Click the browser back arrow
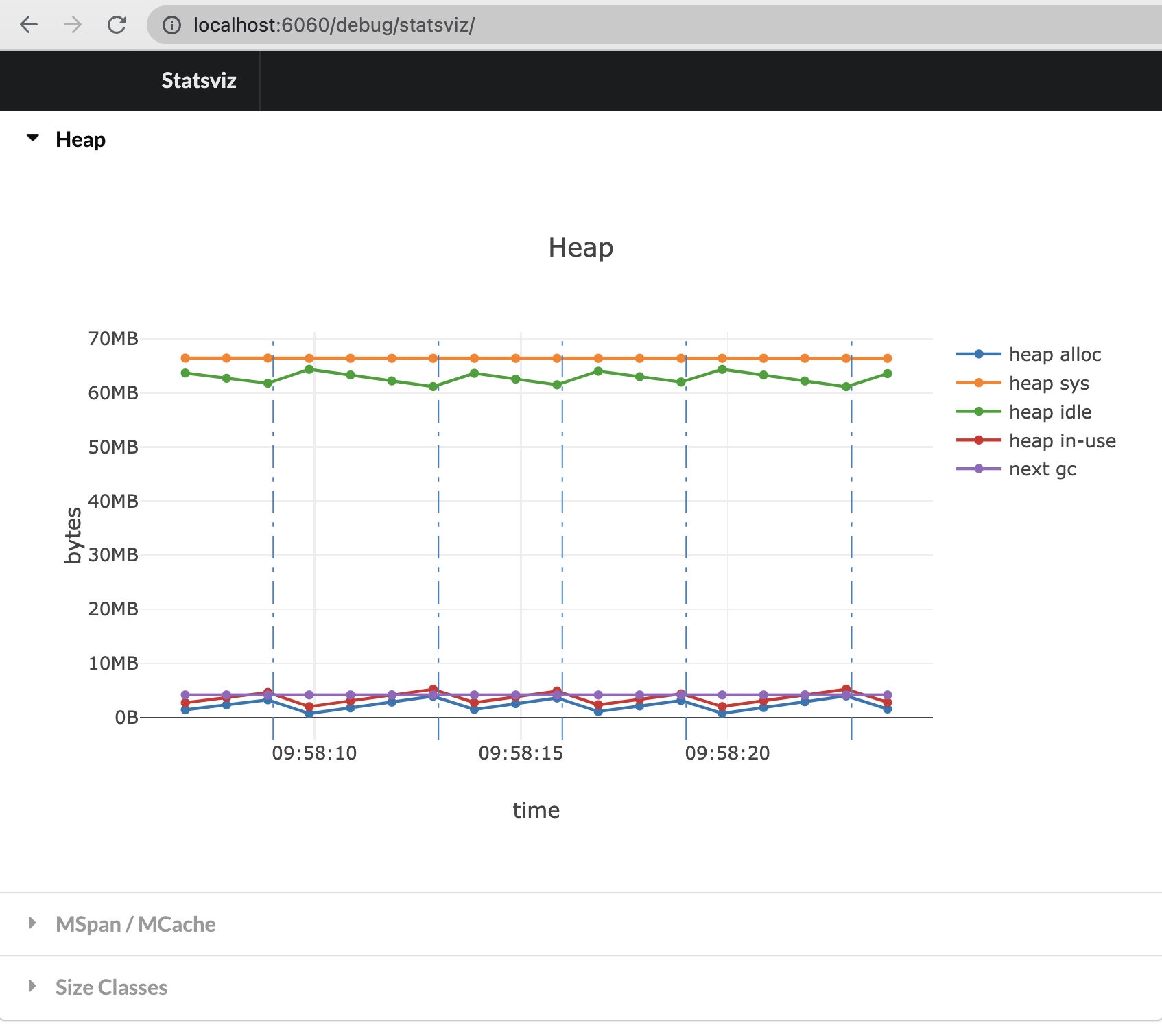 29,25
